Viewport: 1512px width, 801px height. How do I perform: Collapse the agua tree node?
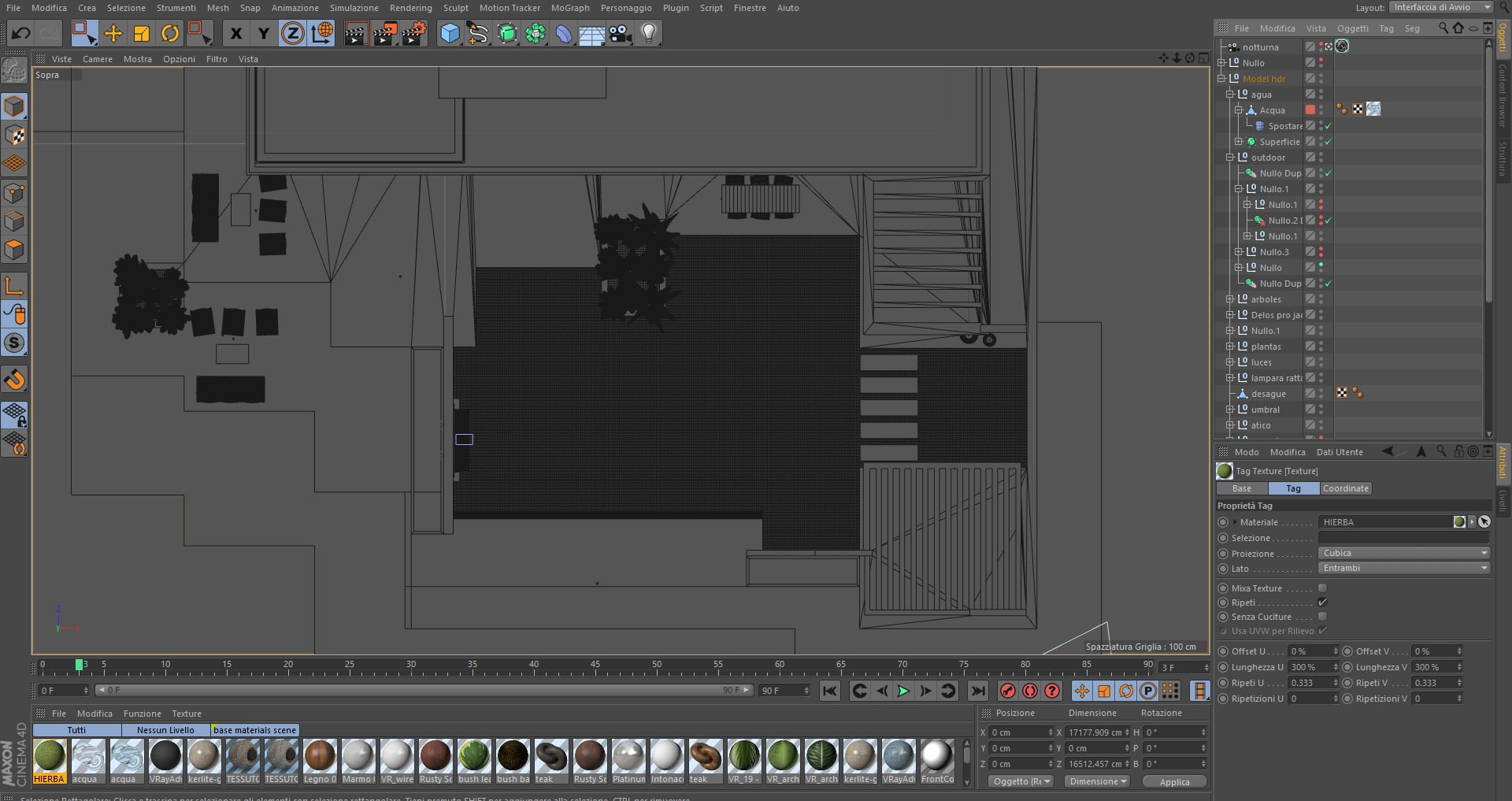point(1229,95)
